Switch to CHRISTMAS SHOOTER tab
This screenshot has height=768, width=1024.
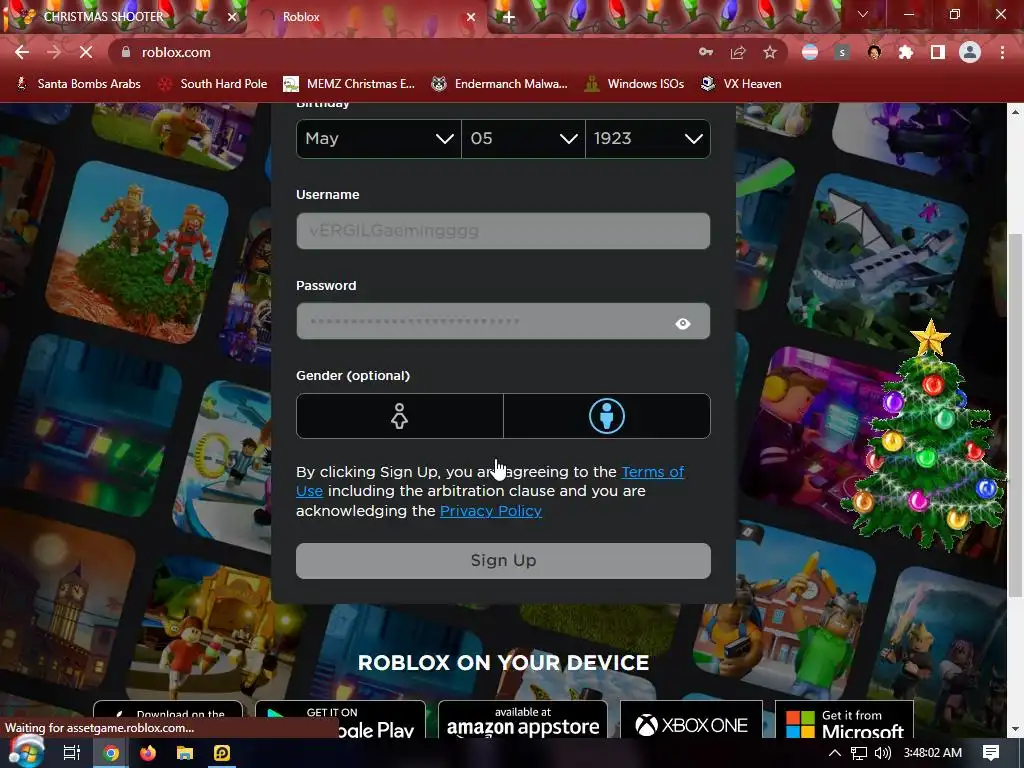coord(124,17)
